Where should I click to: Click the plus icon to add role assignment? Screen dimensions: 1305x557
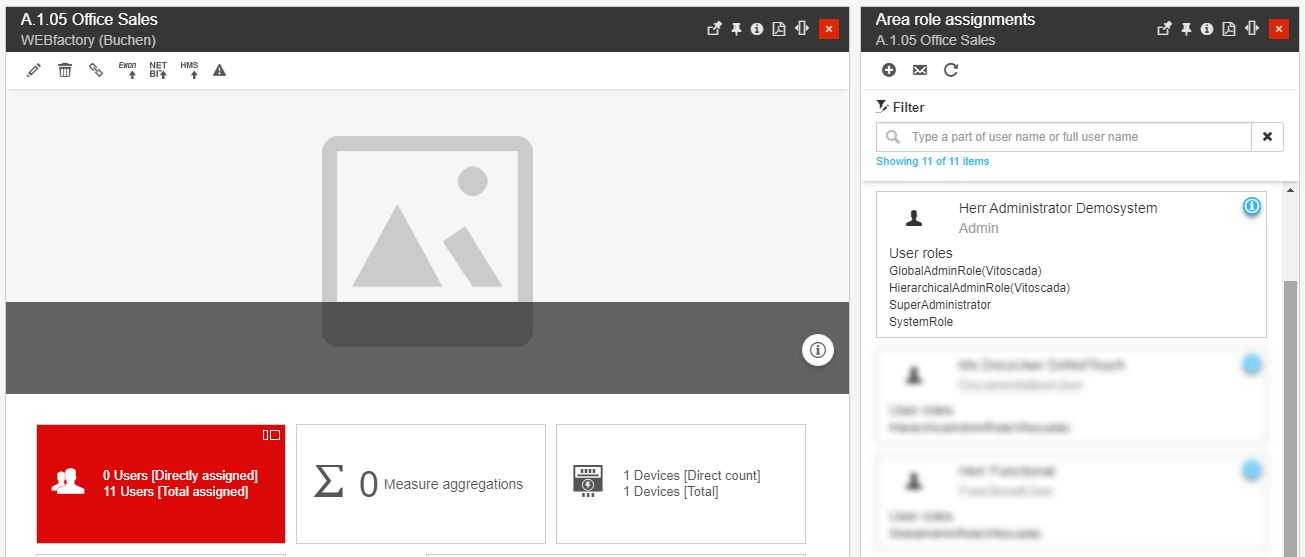click(x=889, y=70)
